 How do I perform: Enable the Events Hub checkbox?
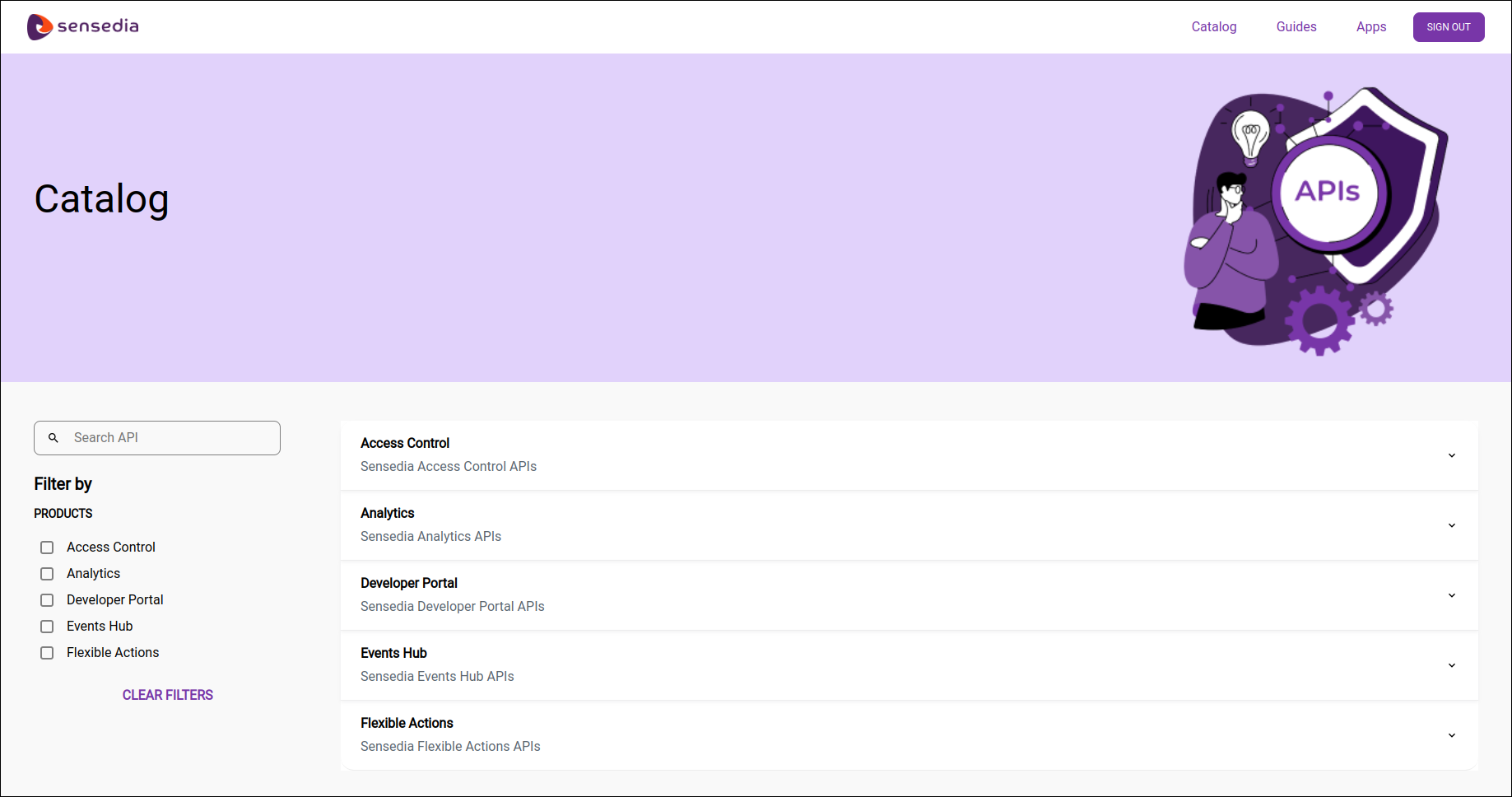[47, 626]
